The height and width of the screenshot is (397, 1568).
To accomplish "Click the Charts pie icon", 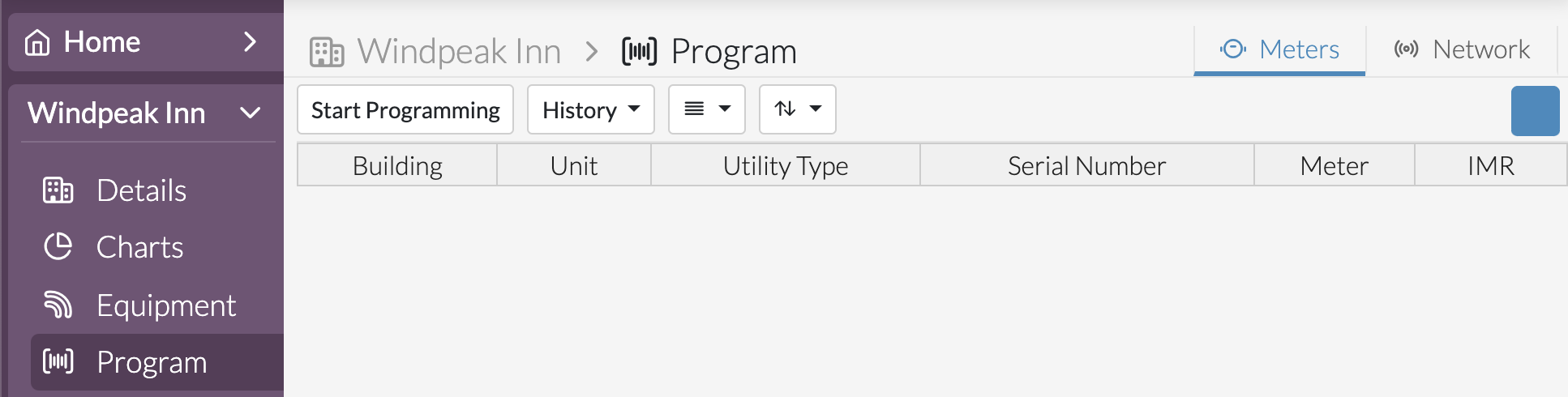I will pyautogui.click(x=58, y=246).
